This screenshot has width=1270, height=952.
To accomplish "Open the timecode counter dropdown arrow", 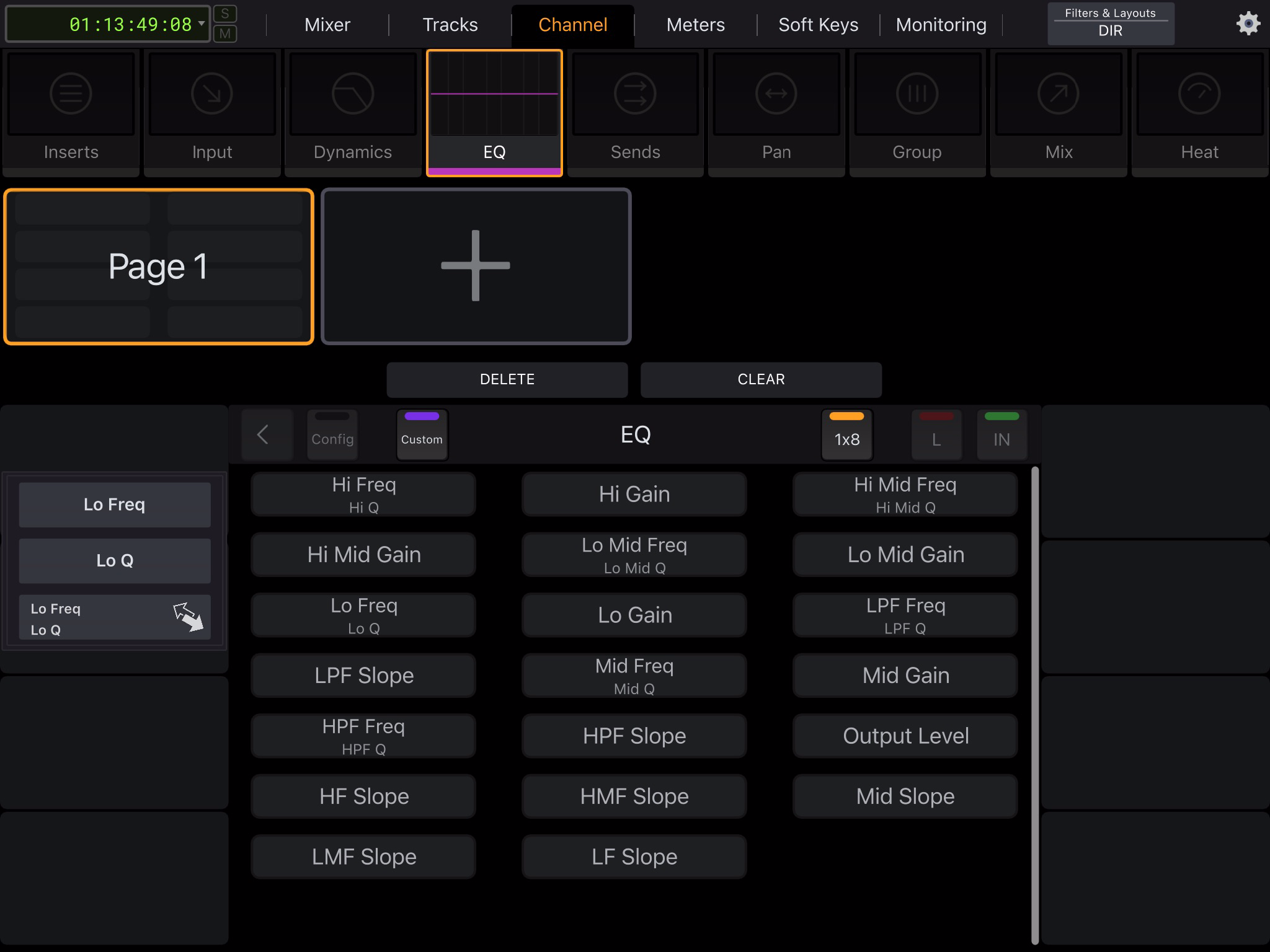I will click(x=202, y=24).
